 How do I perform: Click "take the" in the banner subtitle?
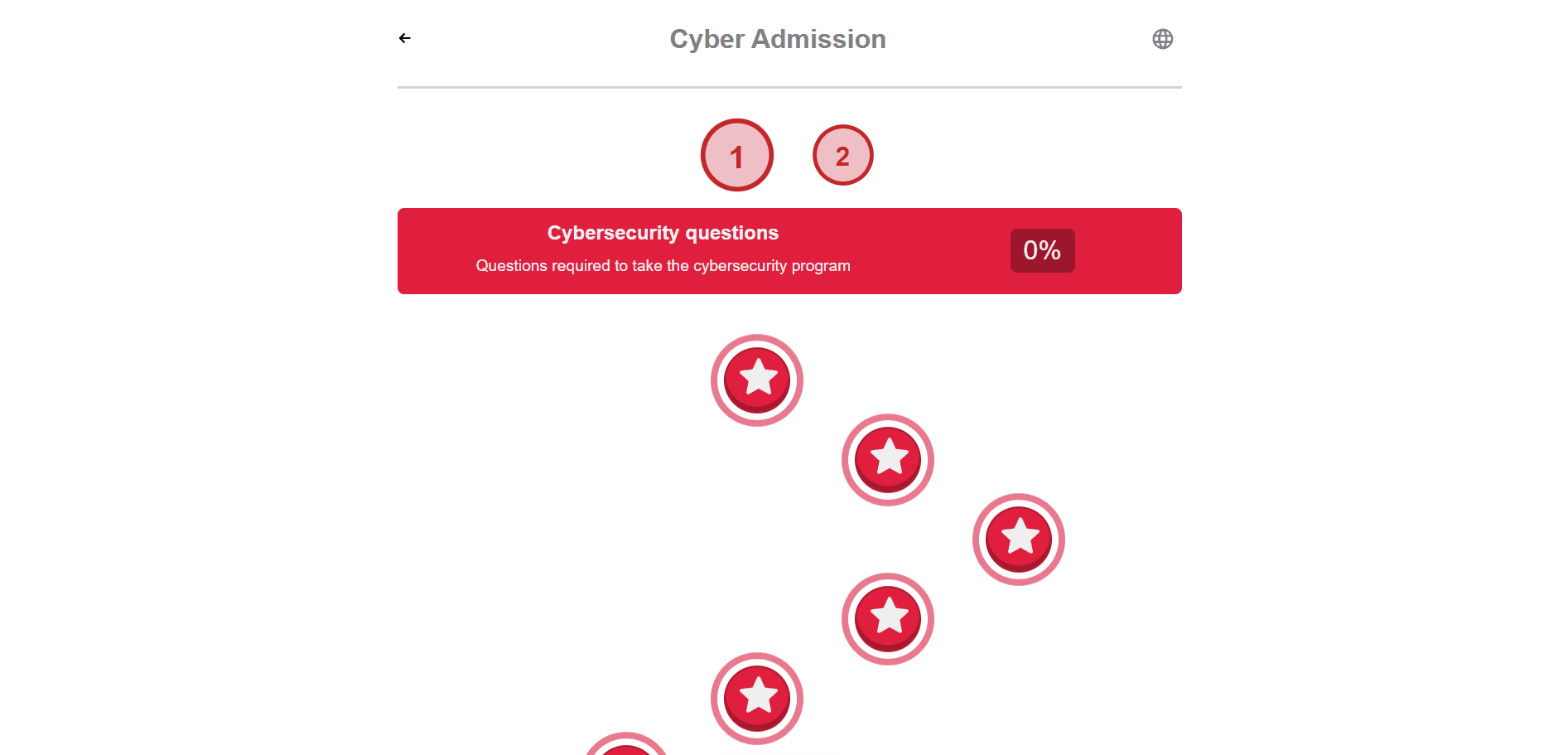pos(660,266)
